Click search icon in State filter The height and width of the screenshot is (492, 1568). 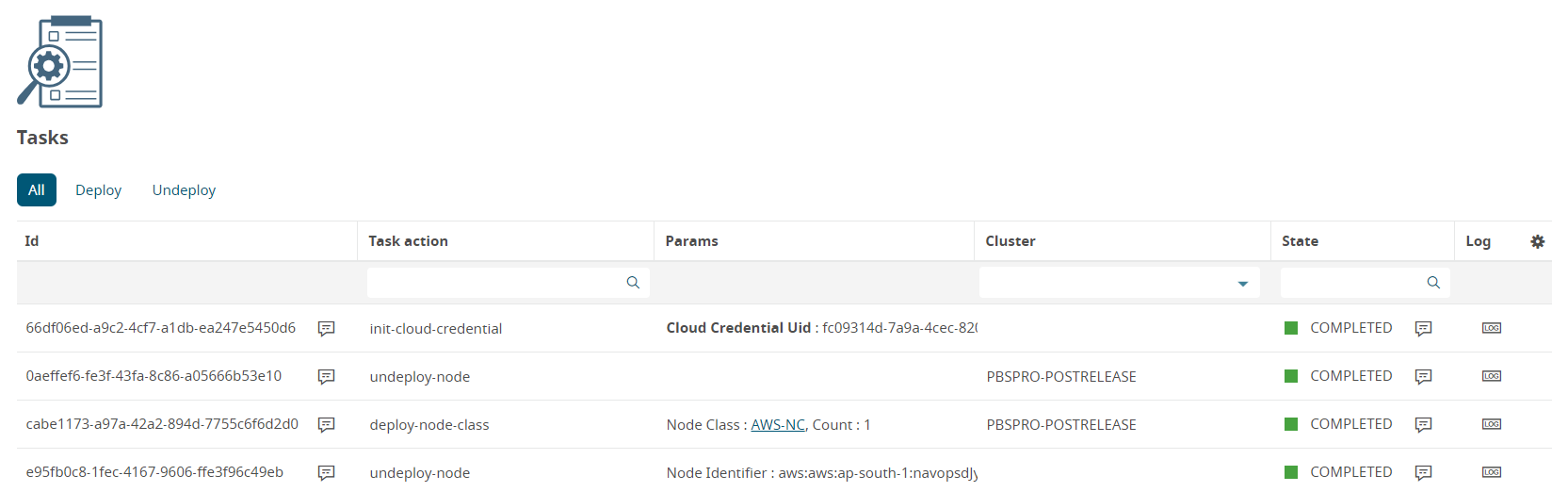(x=1433, y=283)
